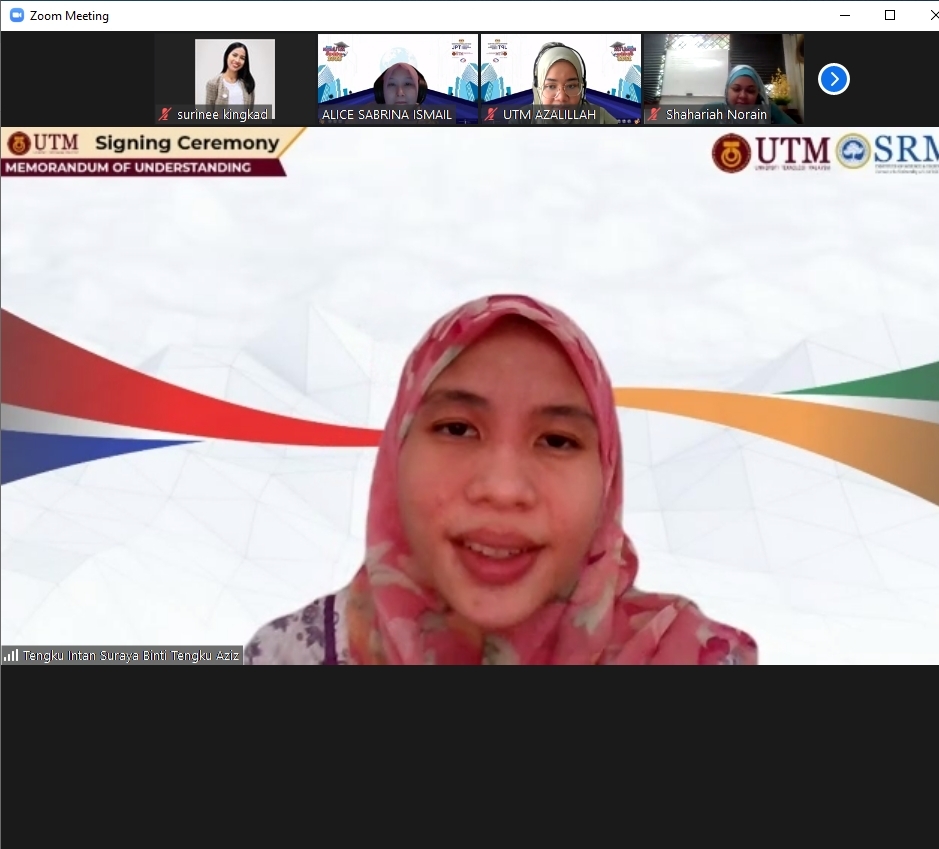
Task: Click the next participants arrow button
Action: click(x=833, y=79)
